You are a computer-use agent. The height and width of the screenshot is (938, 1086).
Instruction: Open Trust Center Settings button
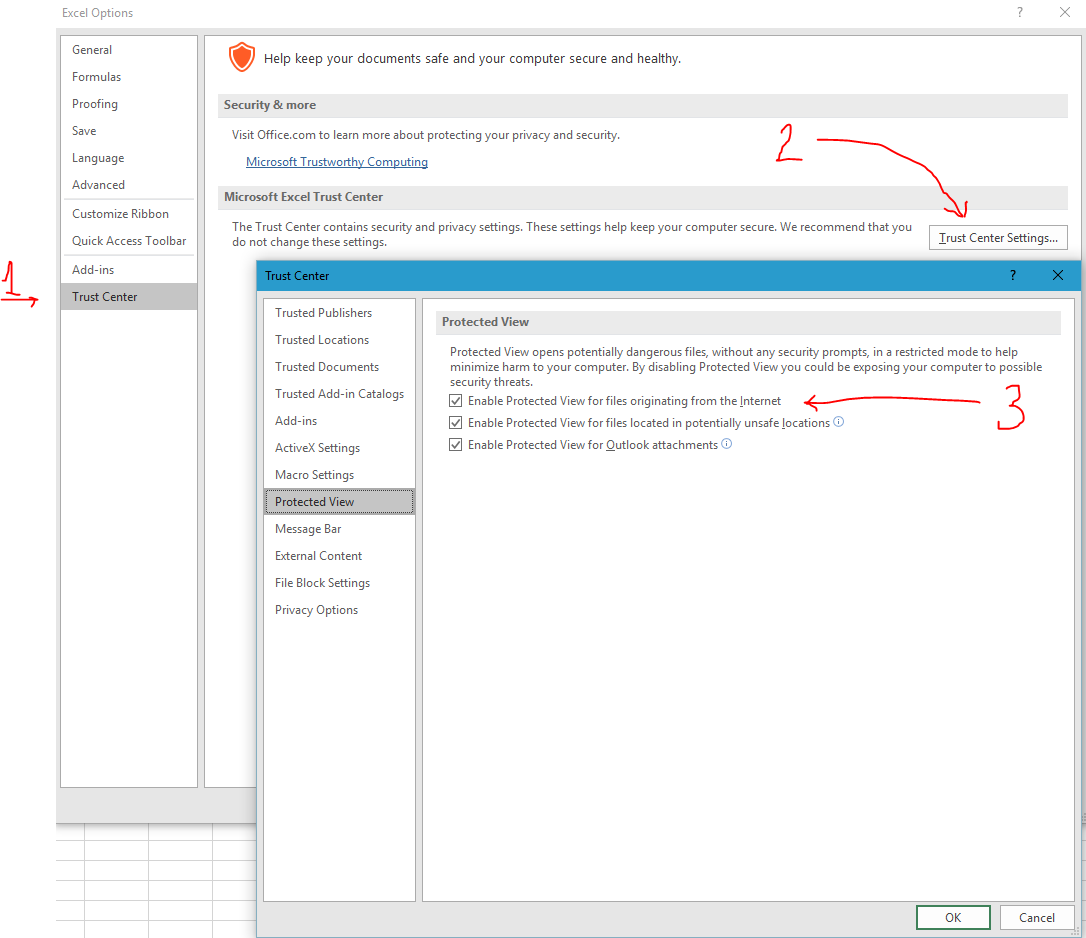point(998,238)
